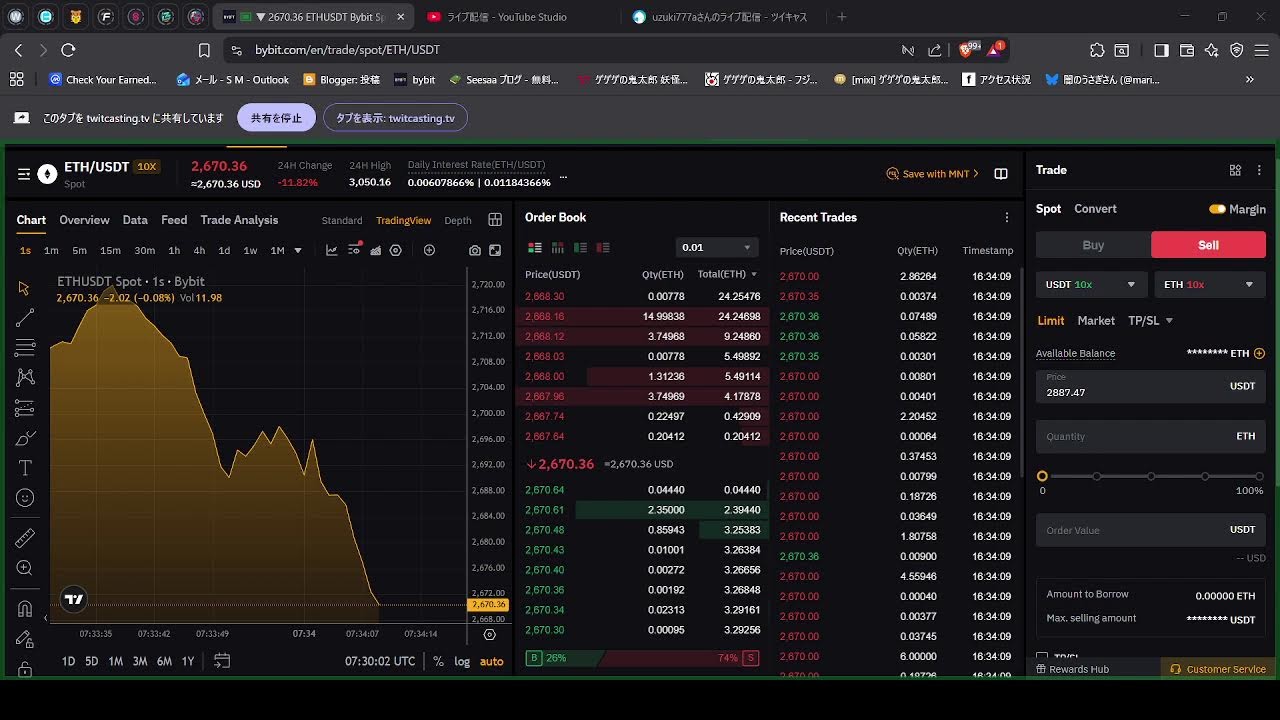
Task: Open the USDT 10x leverage dropdown
Action: (x=1091, y=284)
